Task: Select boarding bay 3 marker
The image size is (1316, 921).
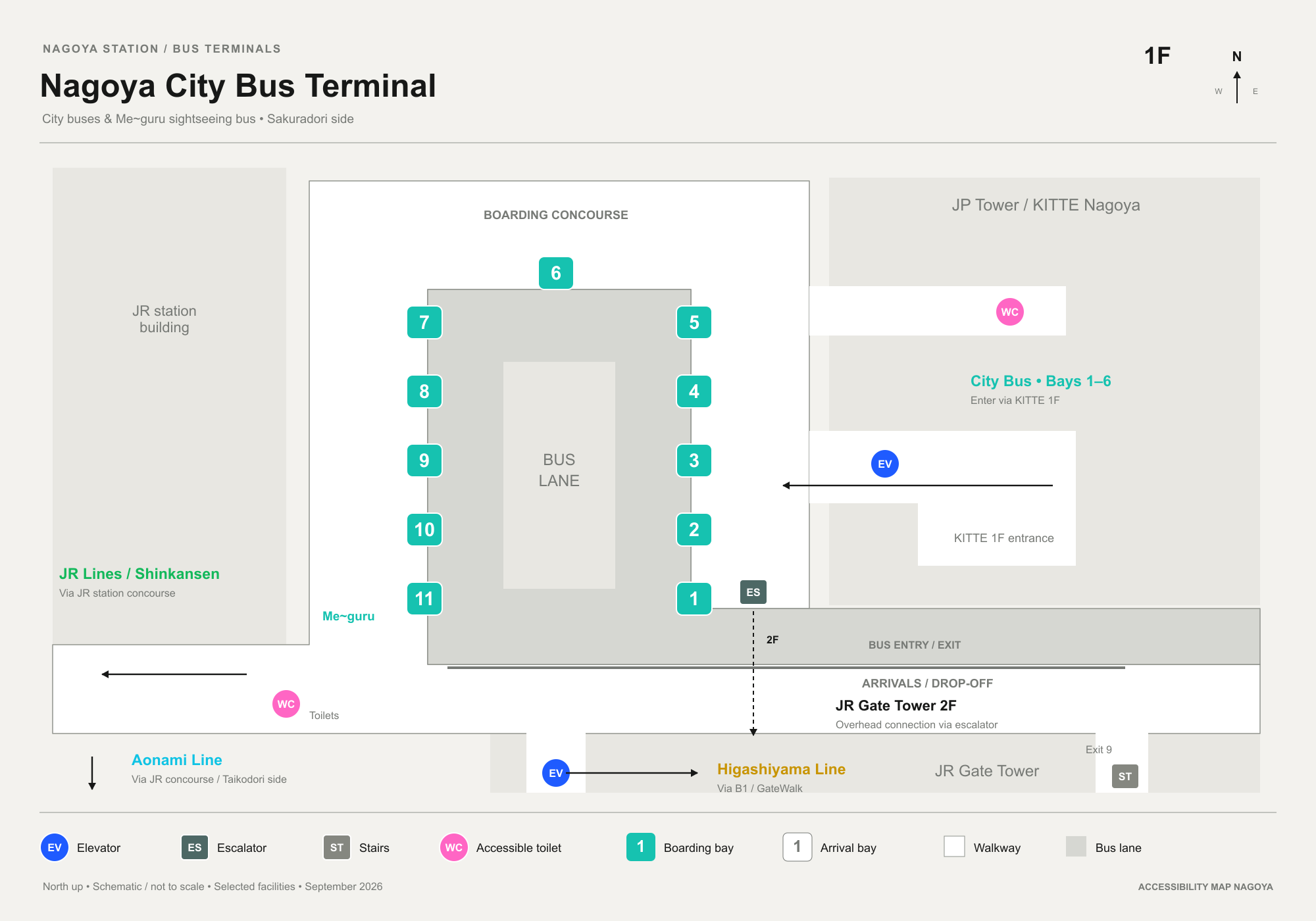Action: coord(694,460)
